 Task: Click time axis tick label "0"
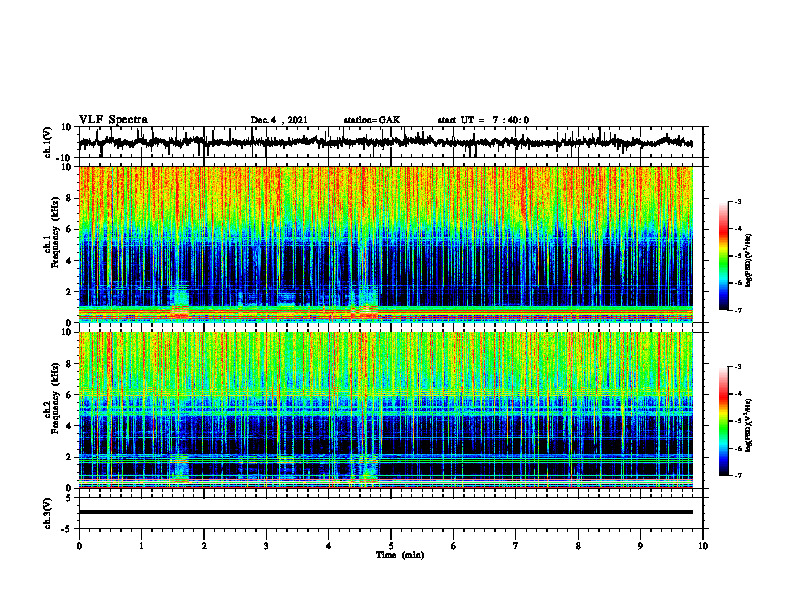[79, 546]
